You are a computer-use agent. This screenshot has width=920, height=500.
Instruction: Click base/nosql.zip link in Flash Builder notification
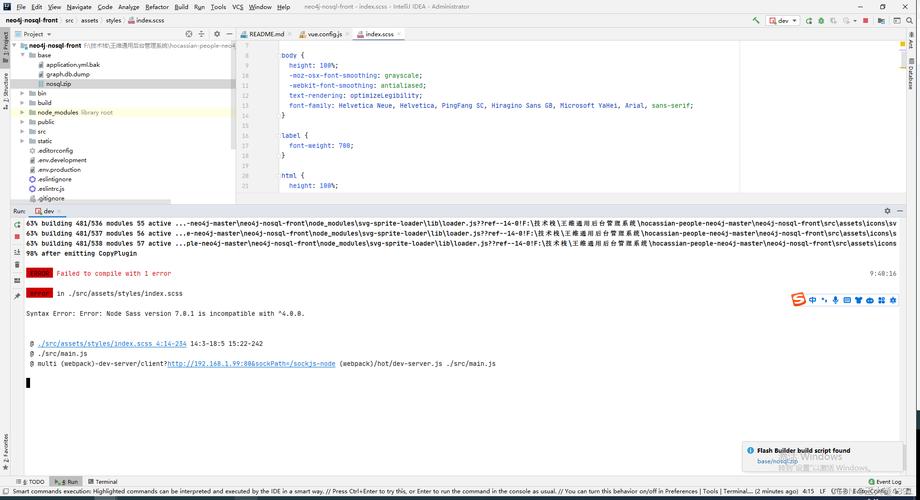click(x=777, y=461)
